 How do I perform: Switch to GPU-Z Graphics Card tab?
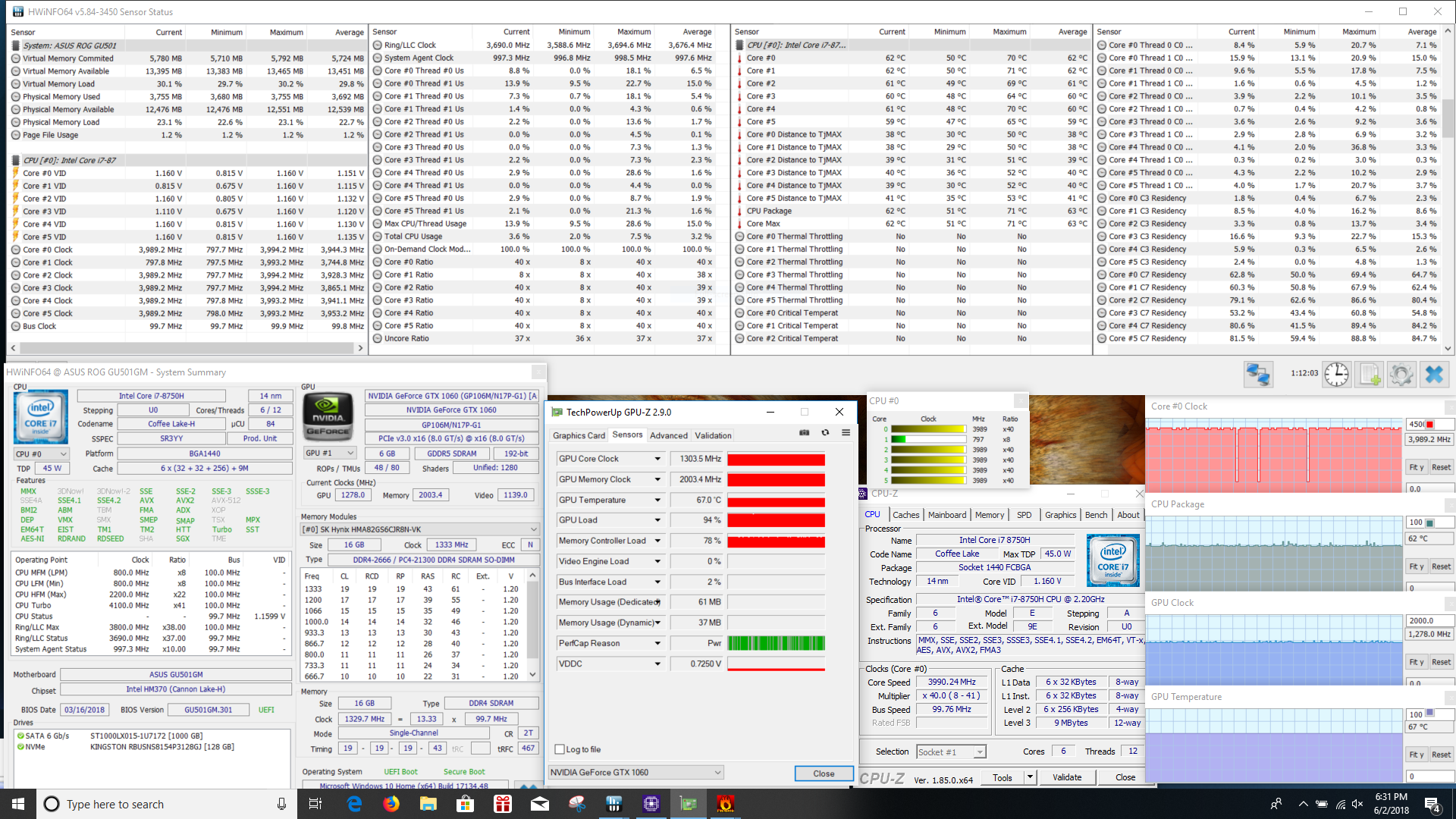579,435
